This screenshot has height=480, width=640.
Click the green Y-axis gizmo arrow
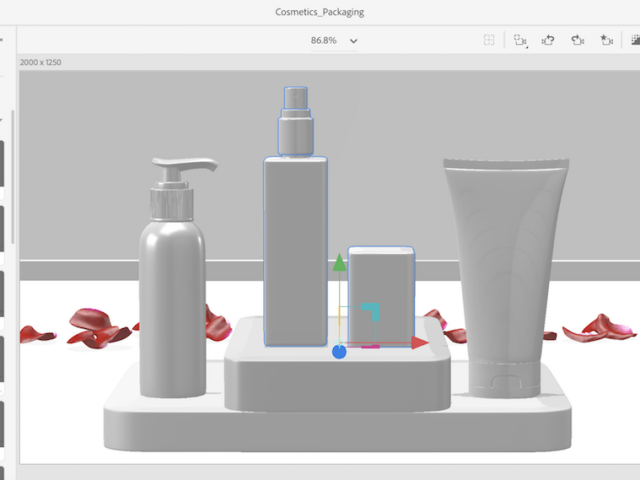[339, 263]
